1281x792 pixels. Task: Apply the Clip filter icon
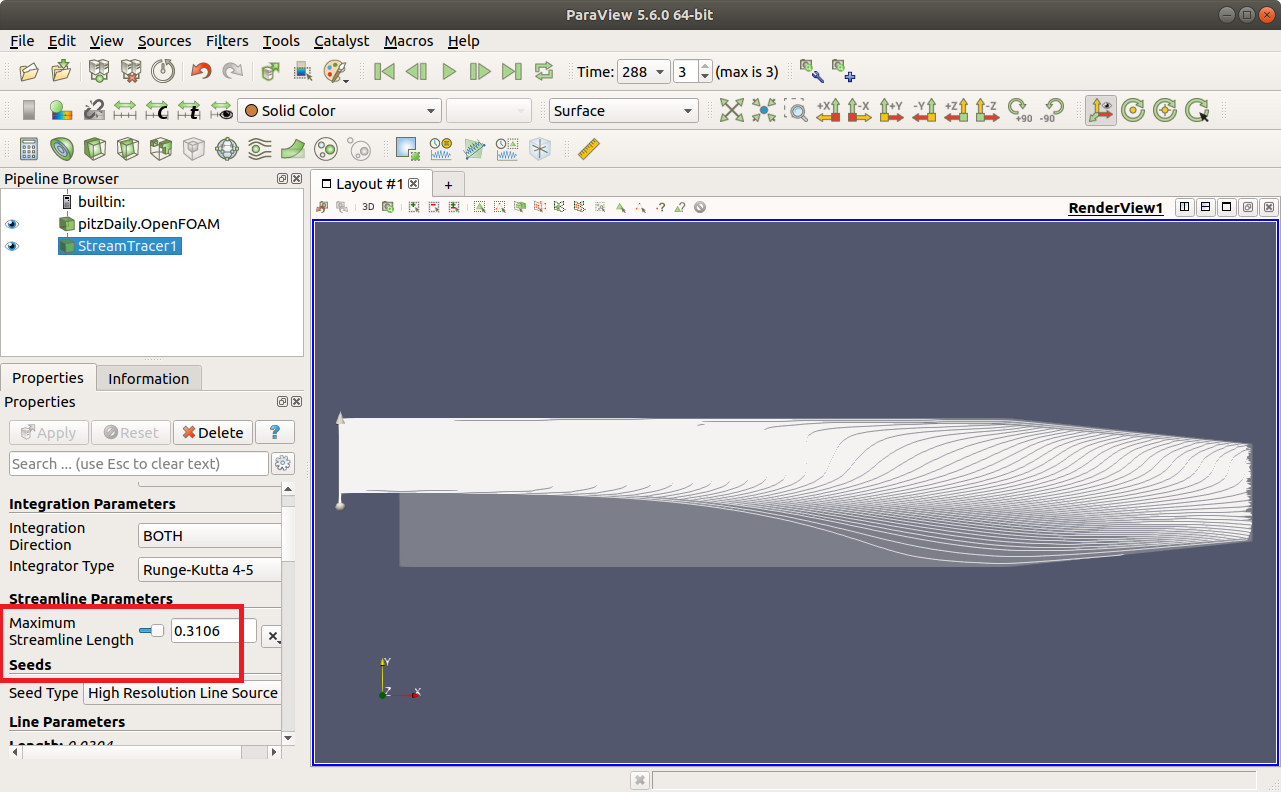(94, 149)
